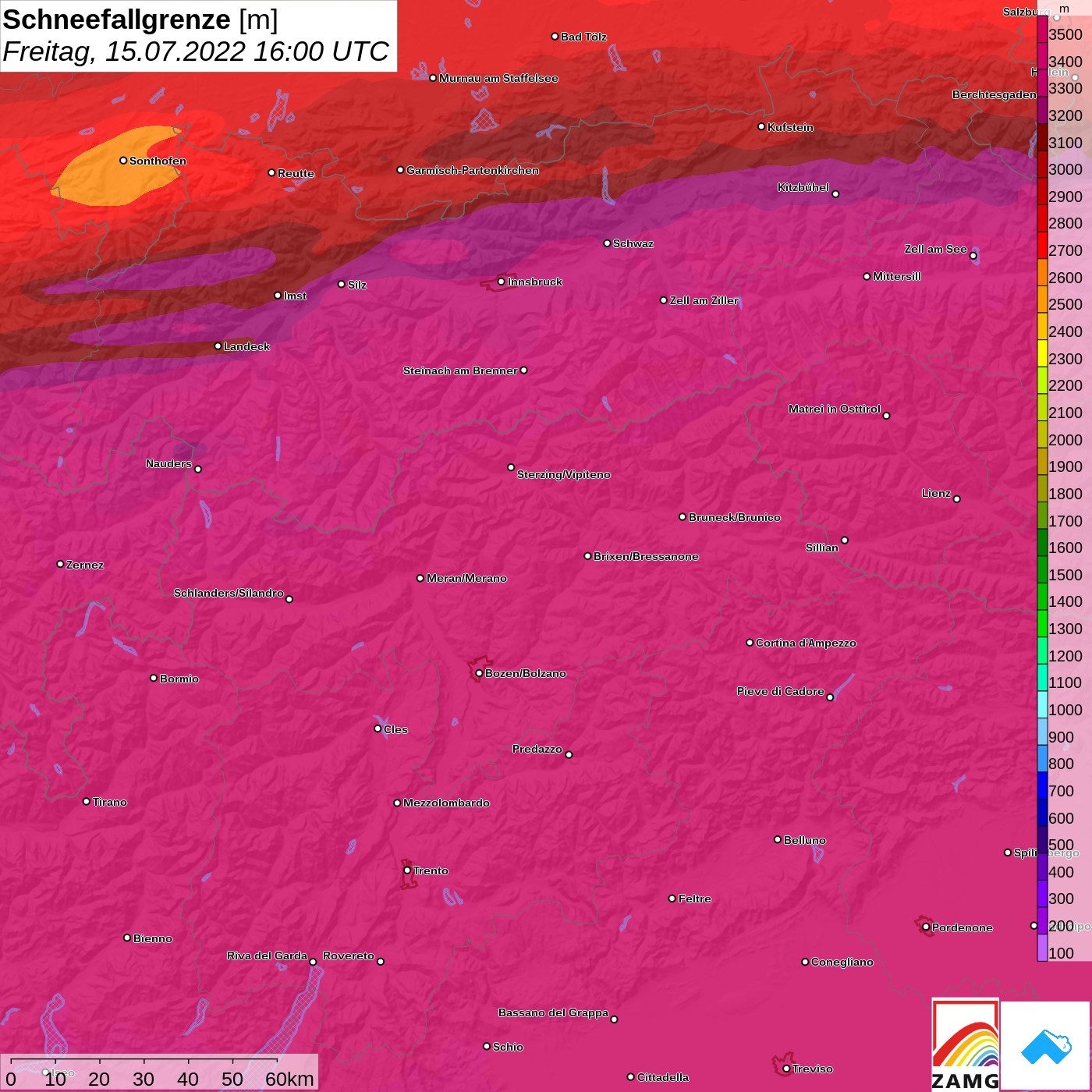Click the Zernez city marker
The height and width of the screenshot is (1092, 1092).
tap(60, 564)
